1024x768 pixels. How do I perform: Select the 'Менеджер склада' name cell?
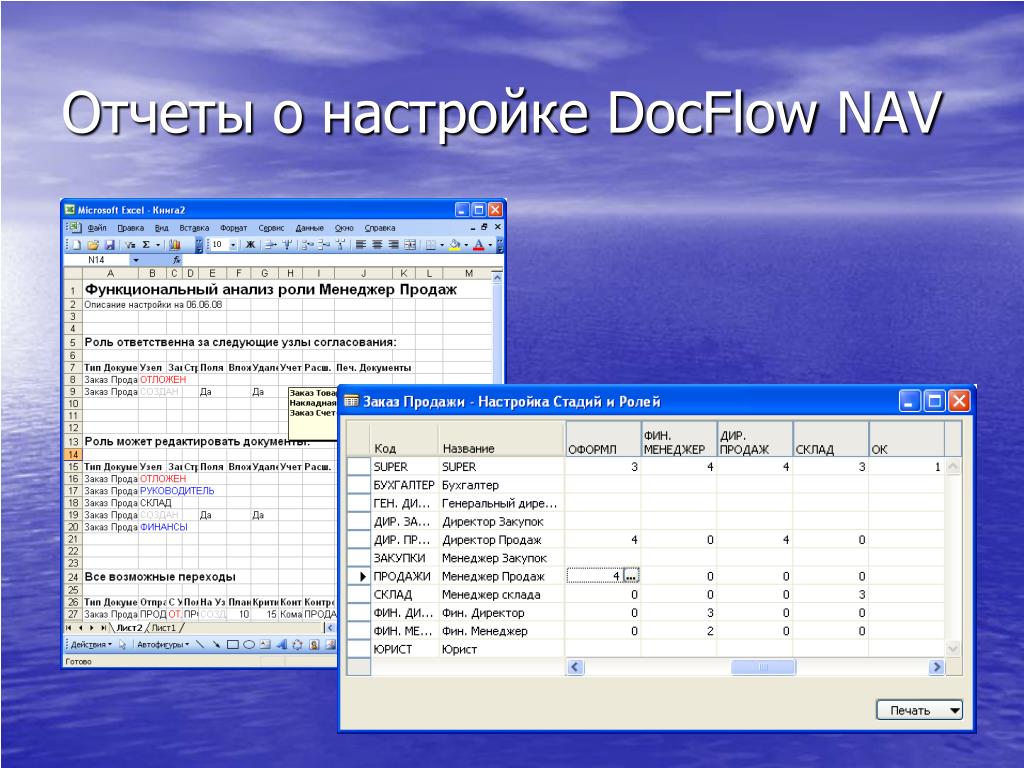click(x=501, y=595)
